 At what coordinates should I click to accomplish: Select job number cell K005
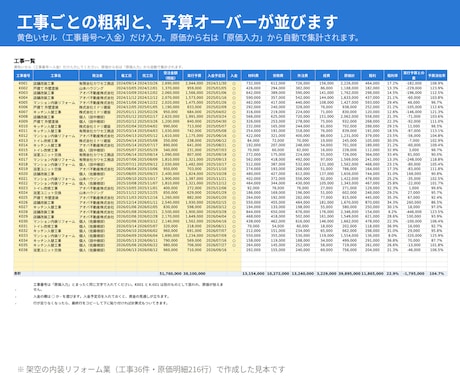click(23, 103)
